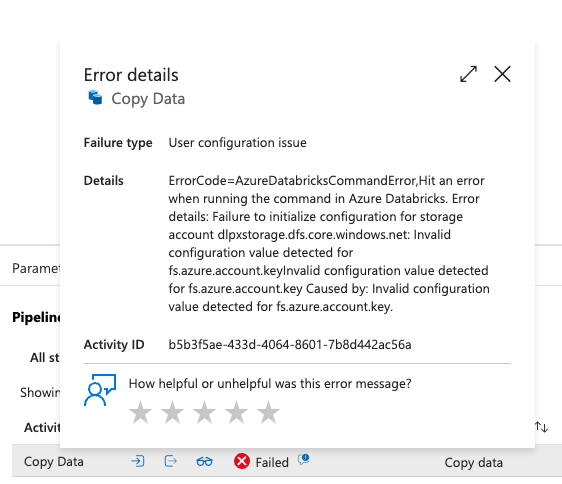Click the helpfulness question text
Image resolution: width=562 pixels, height=484 pixels.
pyautogui.click(x=270, y=384)
